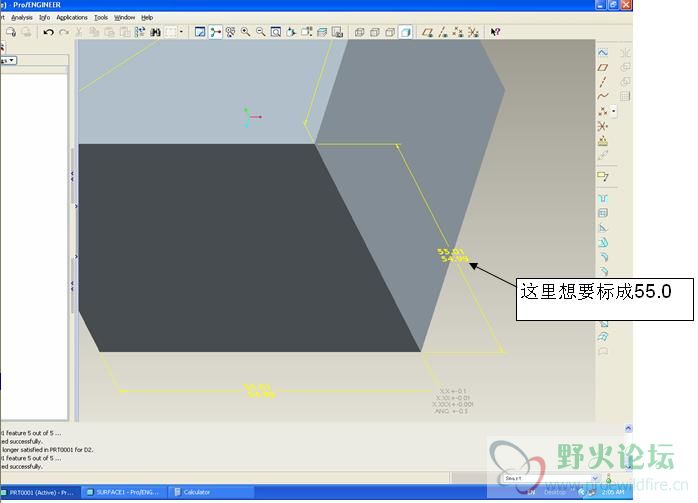
Task: Select Hidden Line display style
Action: (x=375, y=32)
